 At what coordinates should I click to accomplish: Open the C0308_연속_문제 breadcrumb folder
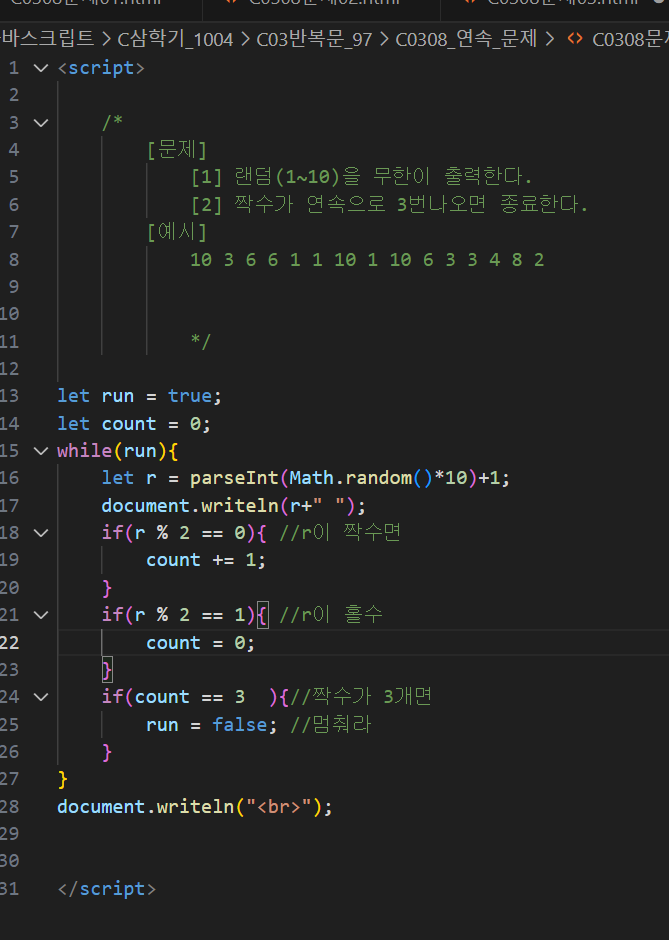tap(466, 40)
